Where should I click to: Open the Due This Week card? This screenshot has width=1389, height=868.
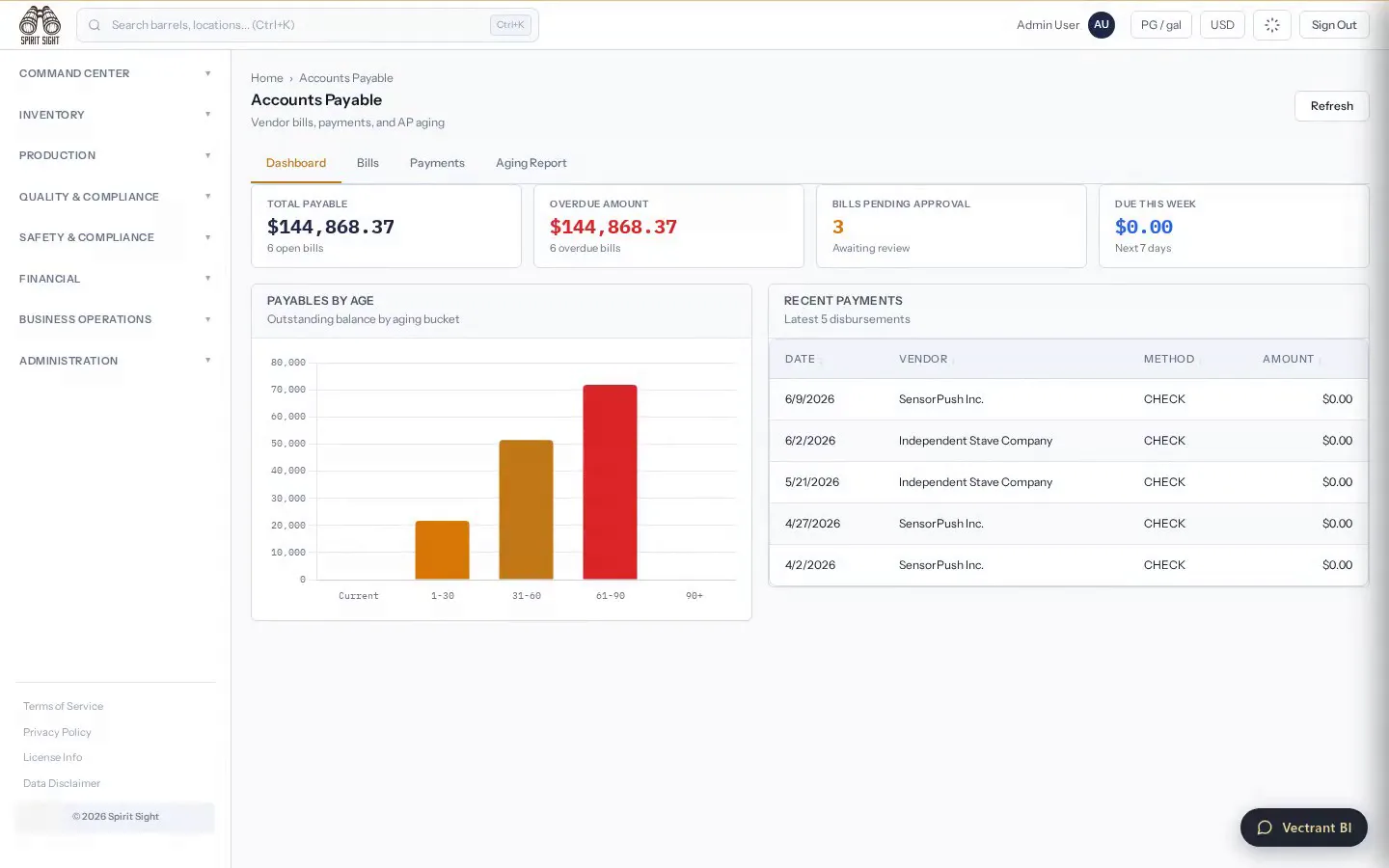coord(1234,226)
